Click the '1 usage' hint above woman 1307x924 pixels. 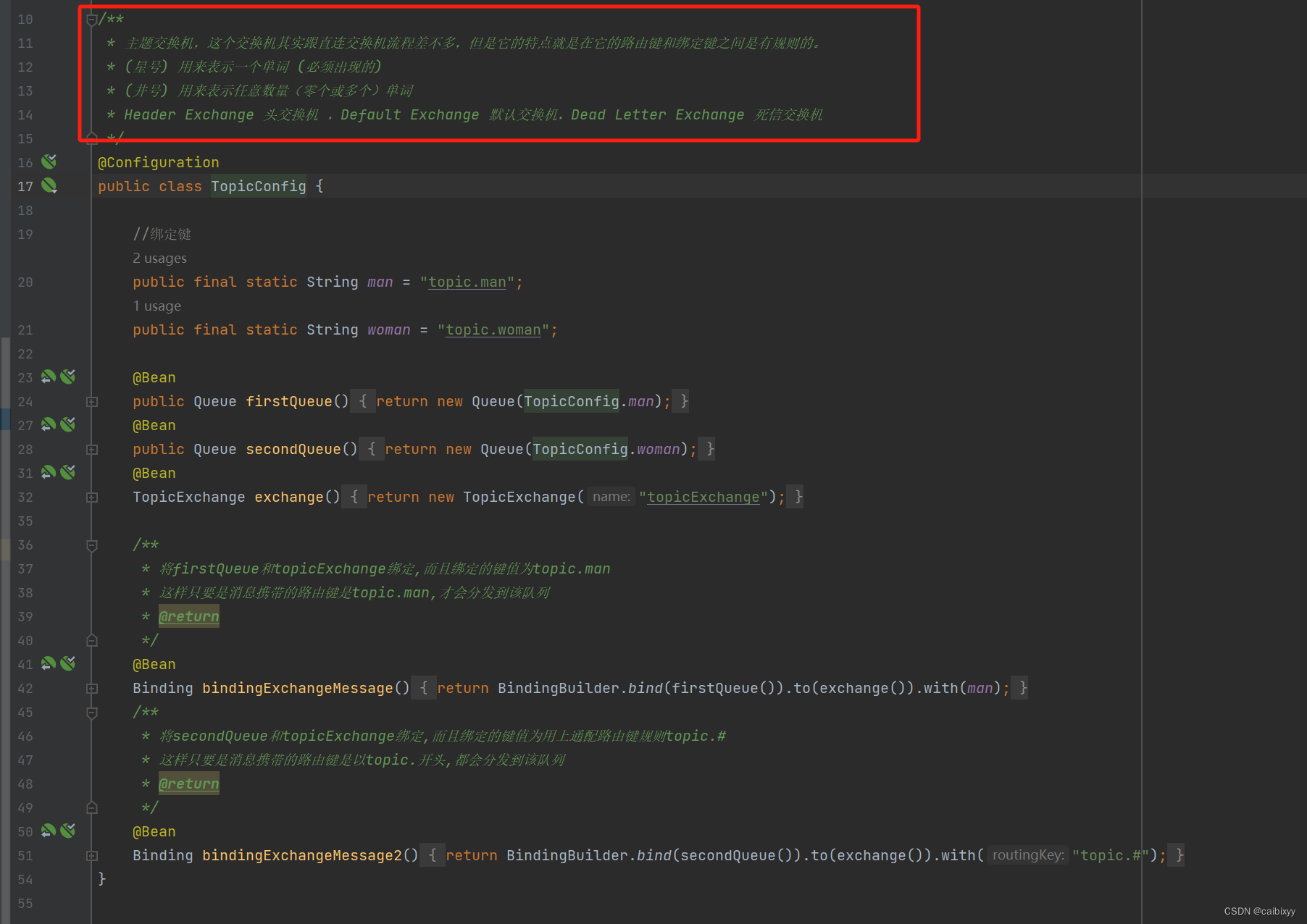click(156, 306)
